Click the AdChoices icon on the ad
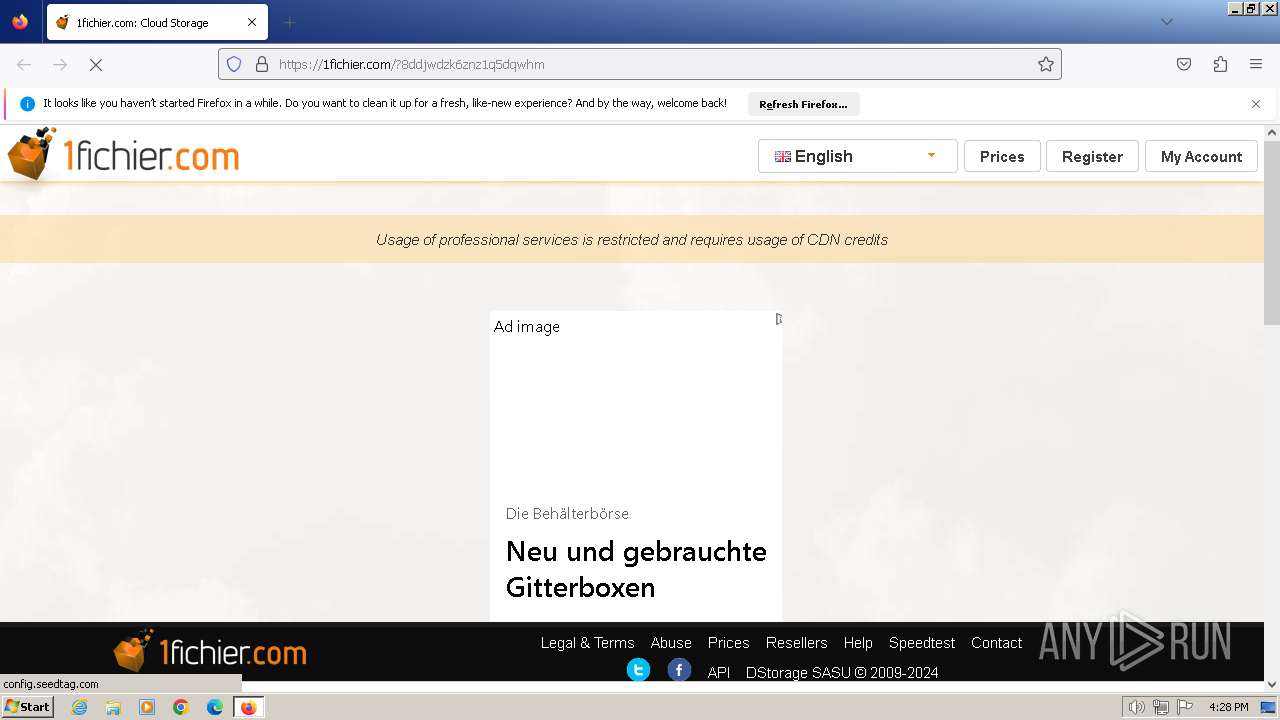This screenshot has height=720, width=1280. (778, 319)
